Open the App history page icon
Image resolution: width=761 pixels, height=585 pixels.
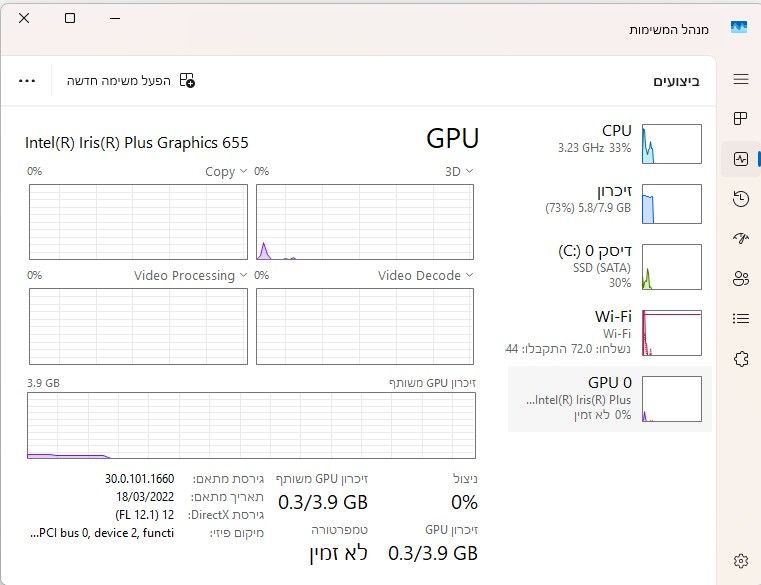click(741, 199)
